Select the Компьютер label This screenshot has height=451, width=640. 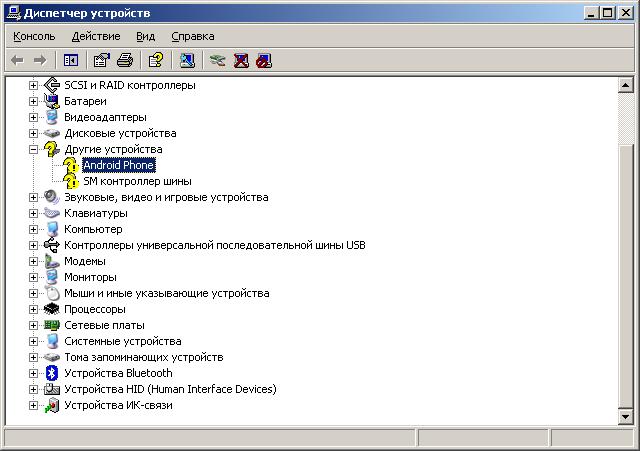point(93,229)
